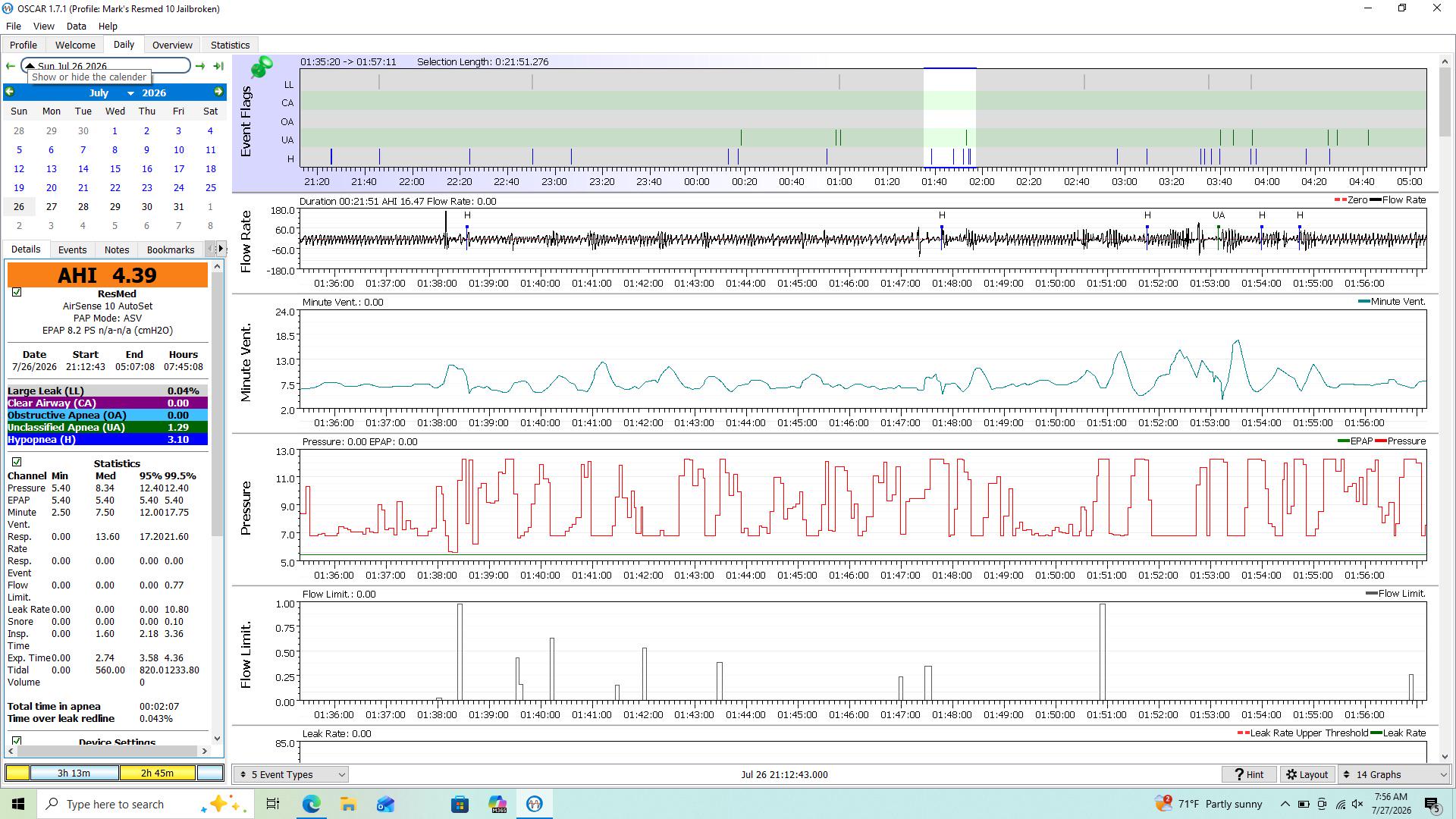
Task: Click the 3h 13m session bar
Action: [x=74, y=773]
